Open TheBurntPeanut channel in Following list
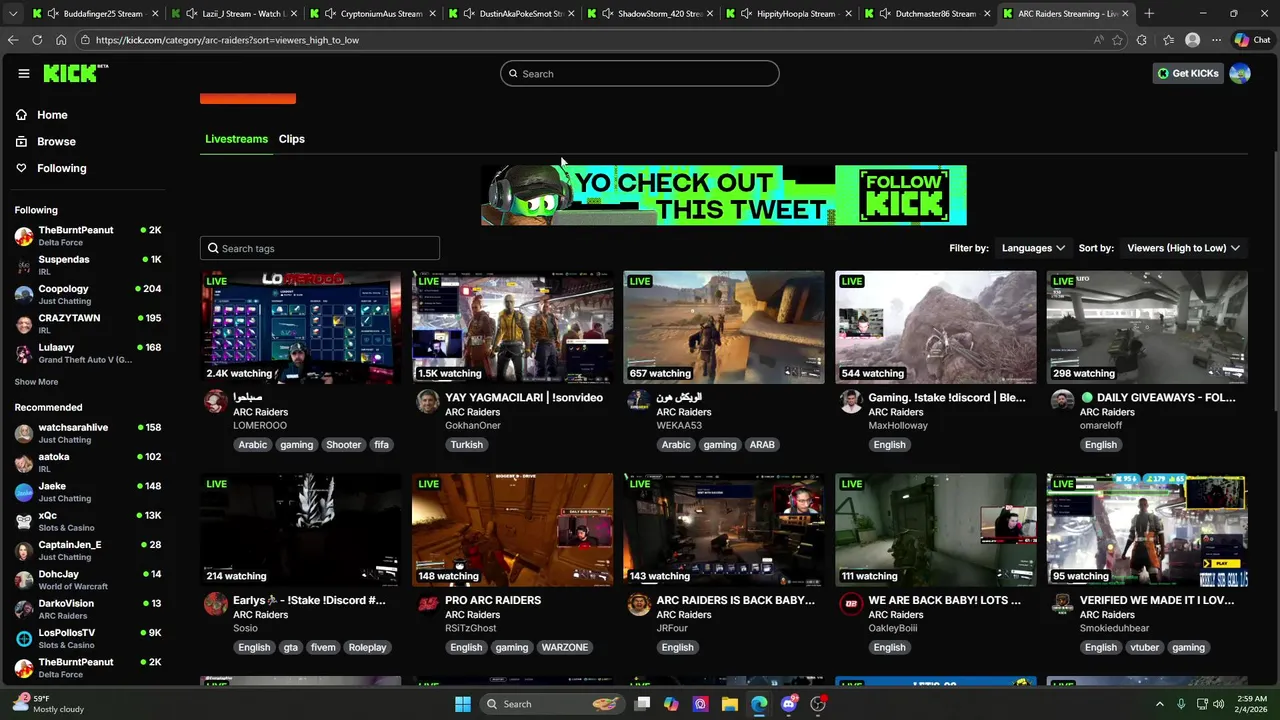The height and width of the screenshot is (720, 1280). click(x=88, y=236)
